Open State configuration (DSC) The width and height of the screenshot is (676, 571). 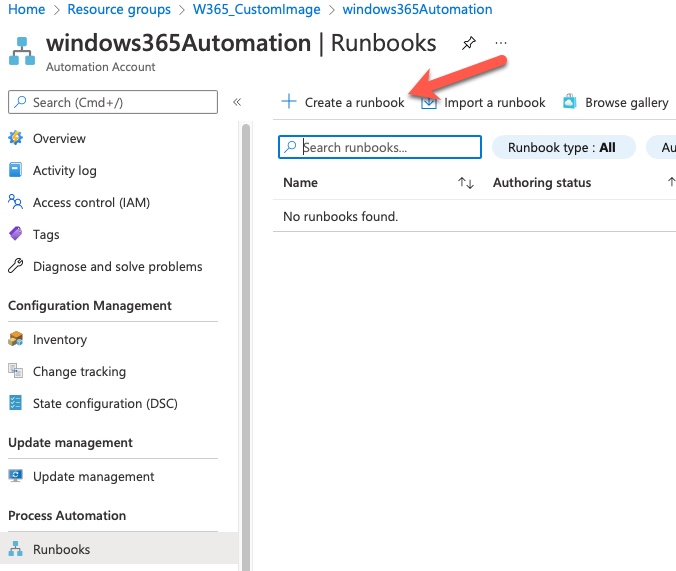(x=105, y=403)
